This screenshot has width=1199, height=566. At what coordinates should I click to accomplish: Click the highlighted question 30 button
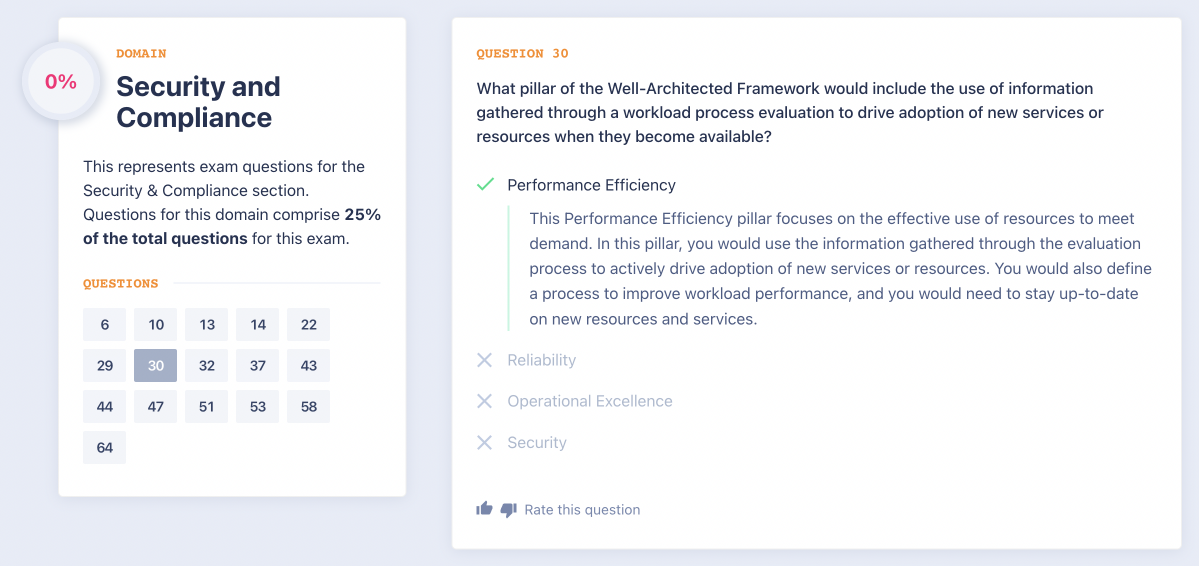coord(156,366)
